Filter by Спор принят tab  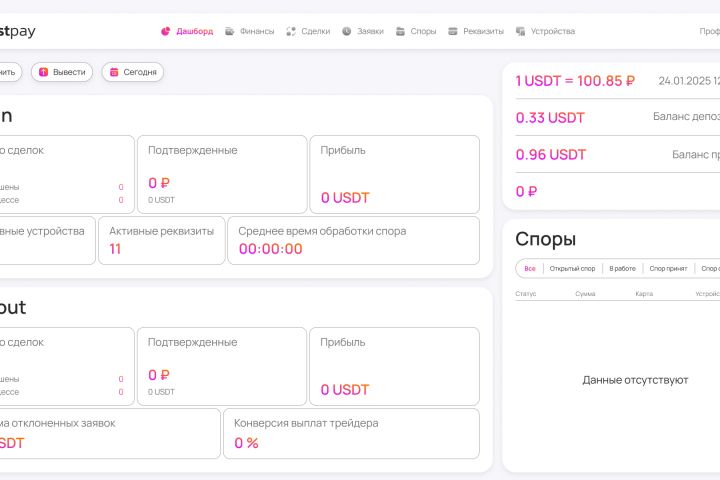coord(669,269)
